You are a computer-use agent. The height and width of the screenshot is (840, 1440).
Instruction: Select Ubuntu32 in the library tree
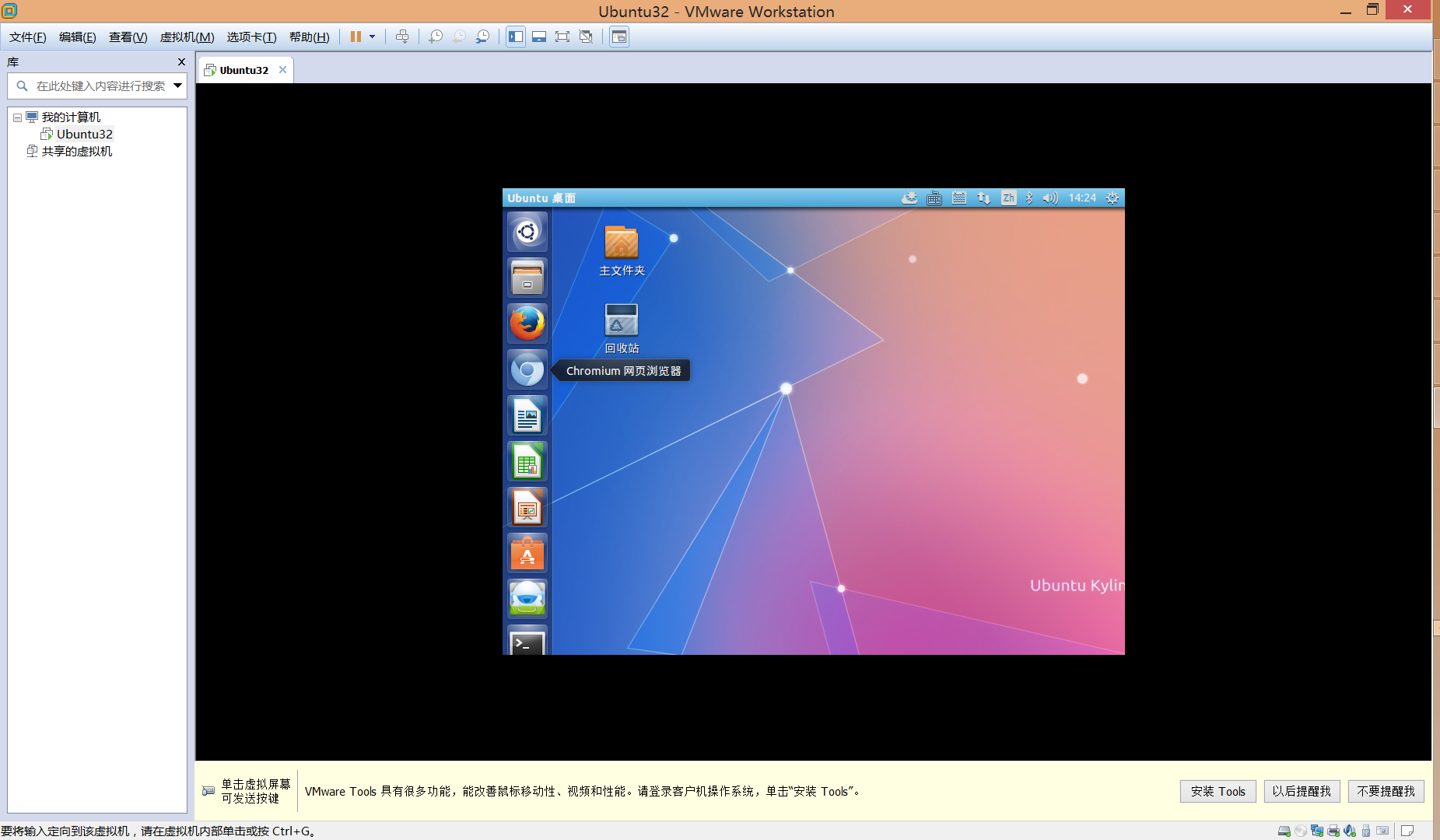point(84,134)
